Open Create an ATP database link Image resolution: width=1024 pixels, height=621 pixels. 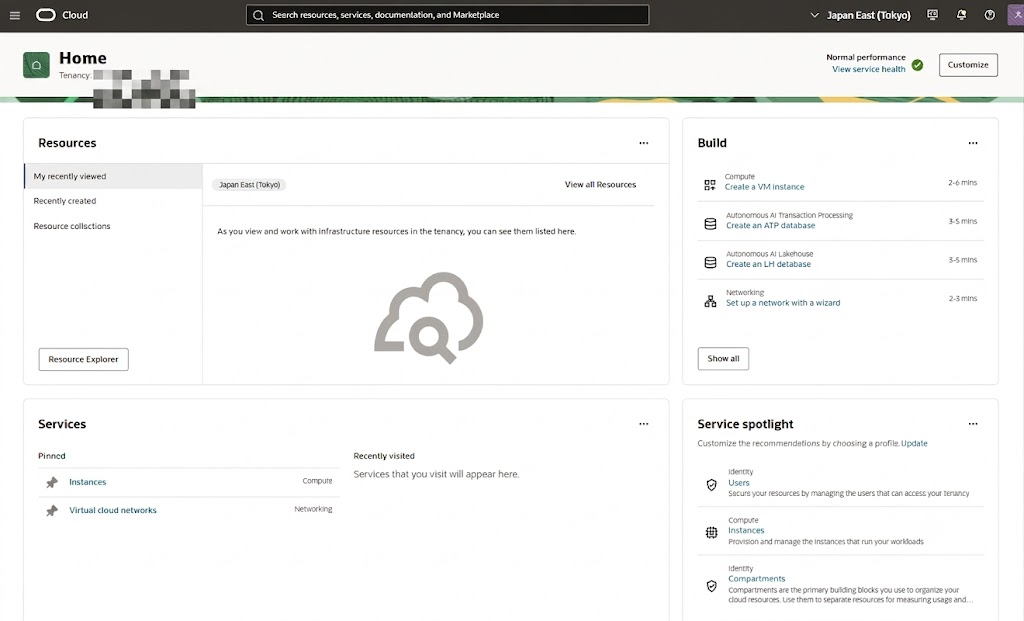point(771,225)
